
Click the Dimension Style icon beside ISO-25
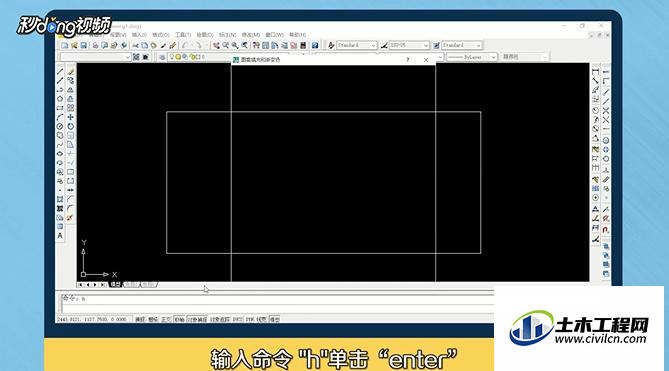click(384, 45)
